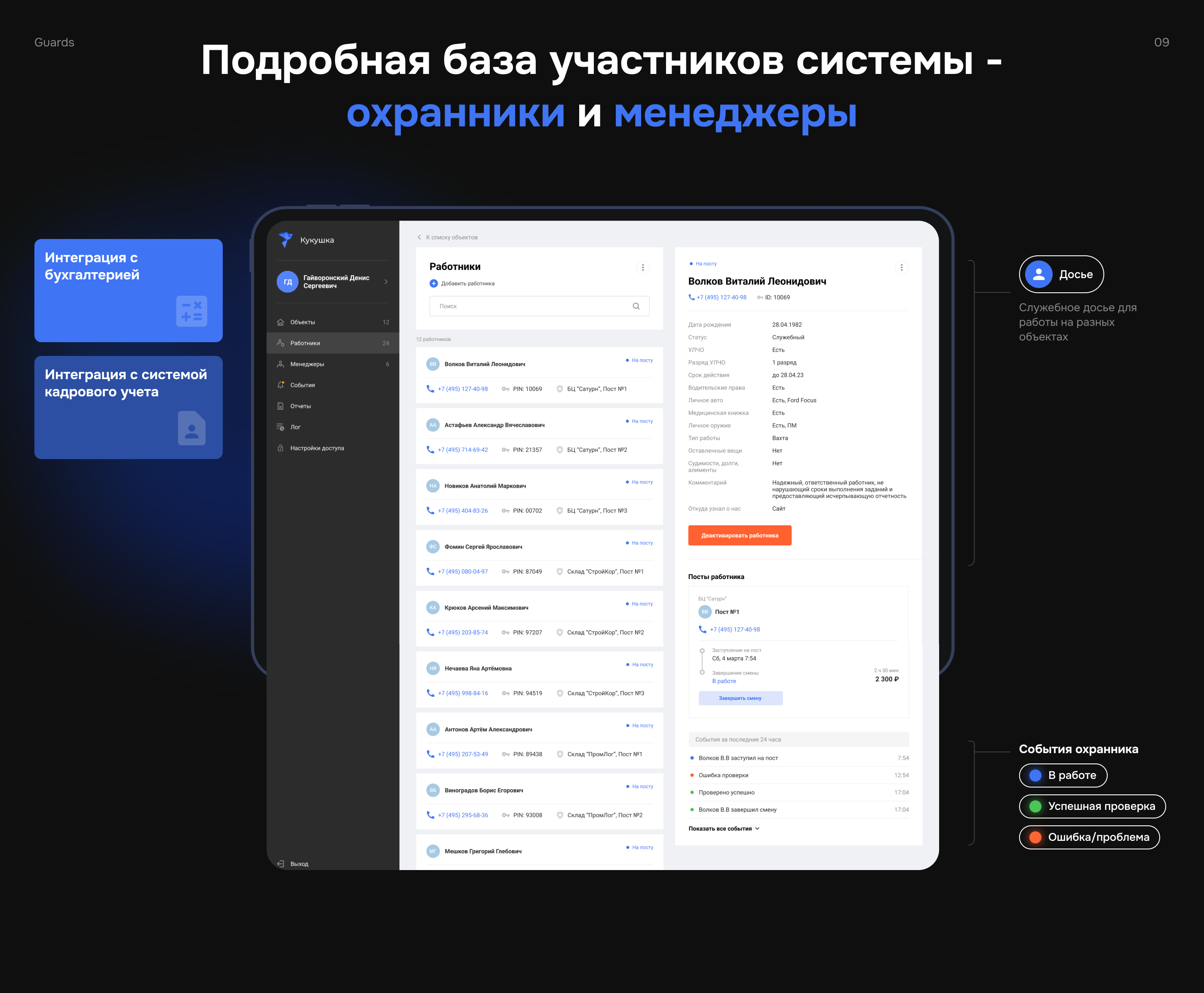Click the orange Ошибка/проблема legend dot
This screenshot has height=993, width=1204.
click(1035, 837)
